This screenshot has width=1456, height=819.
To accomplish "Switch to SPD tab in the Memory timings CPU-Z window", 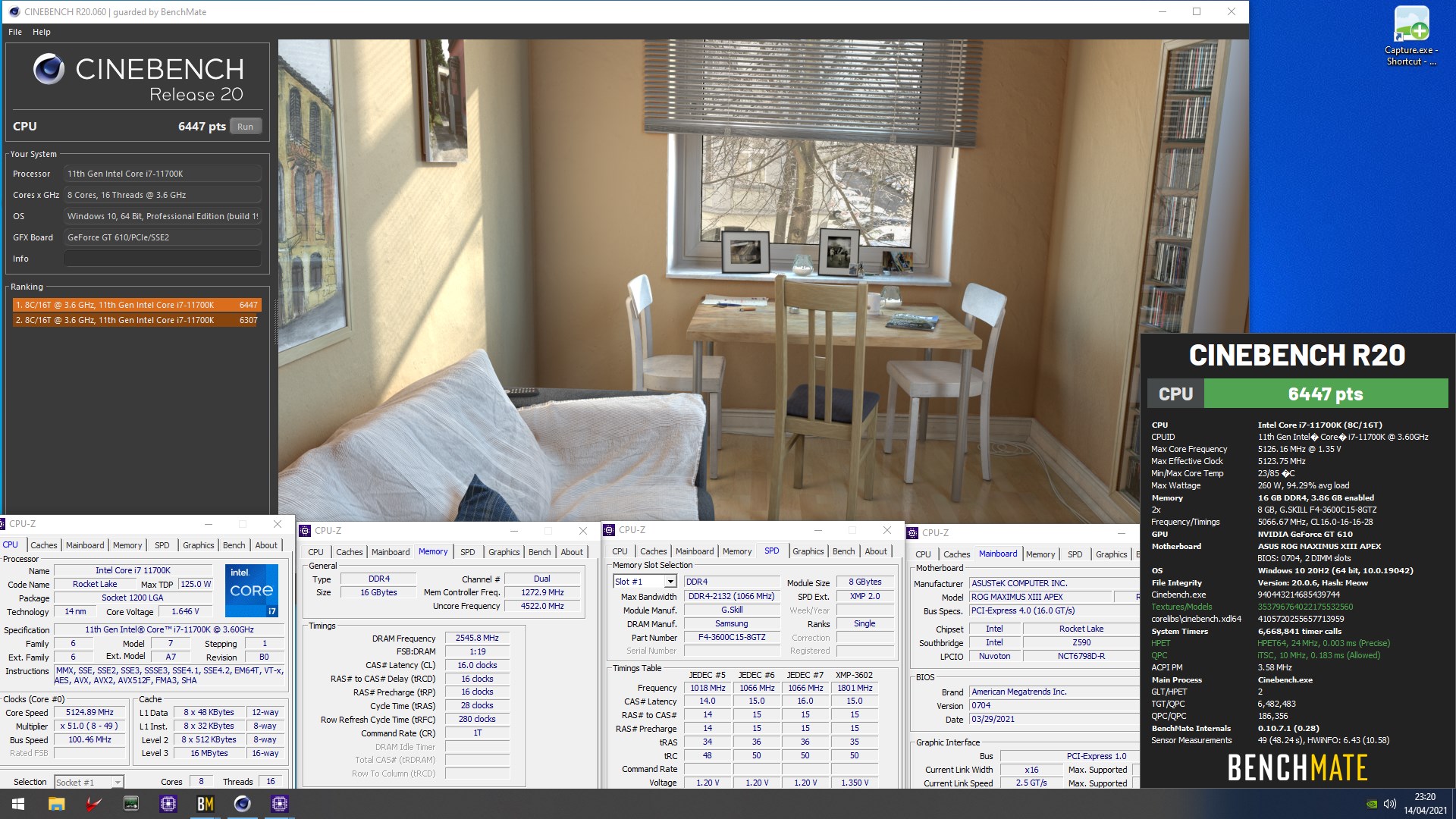I will (x=468, y=552).
